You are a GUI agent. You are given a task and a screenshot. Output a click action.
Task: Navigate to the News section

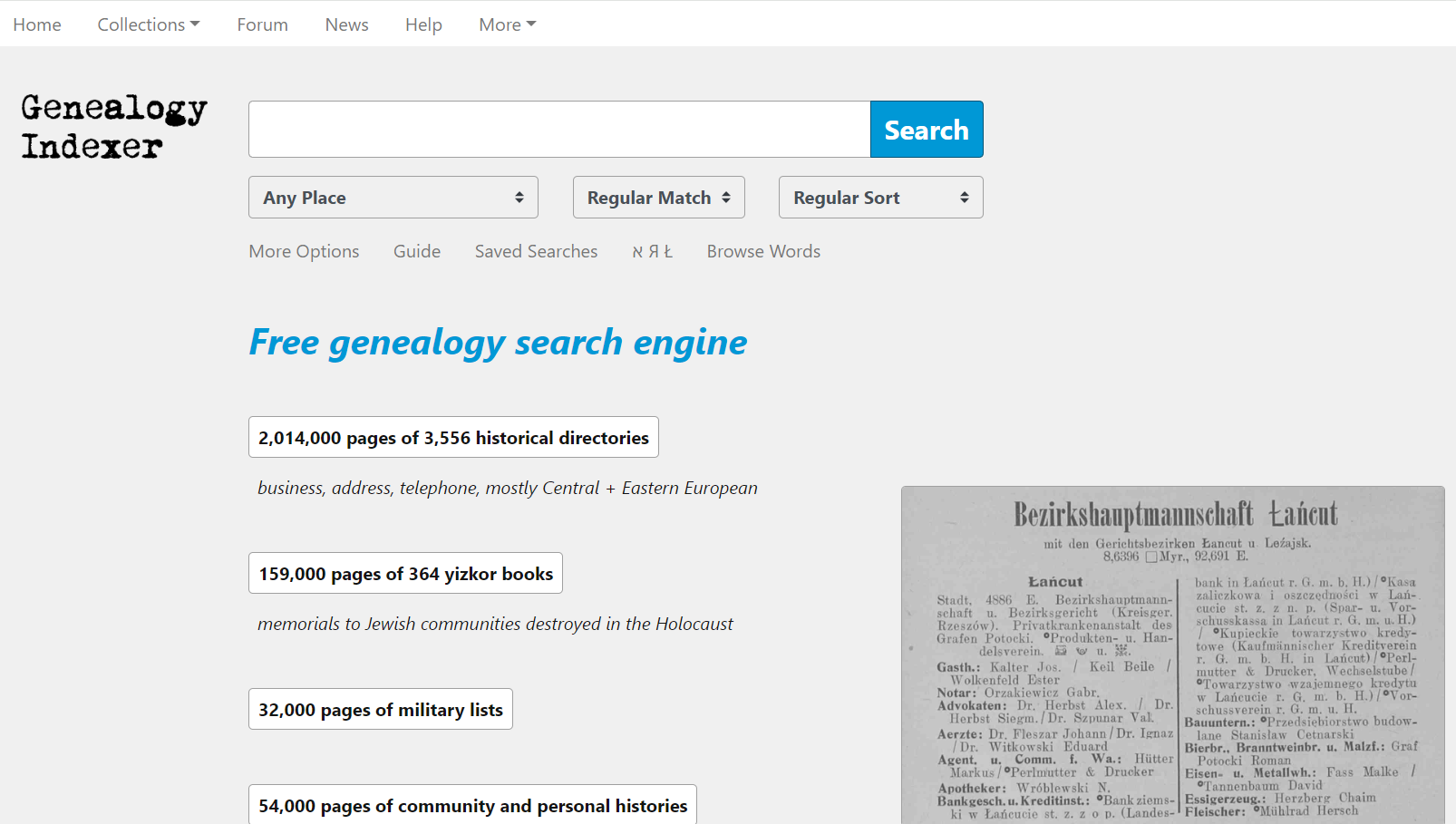[346, 24]
